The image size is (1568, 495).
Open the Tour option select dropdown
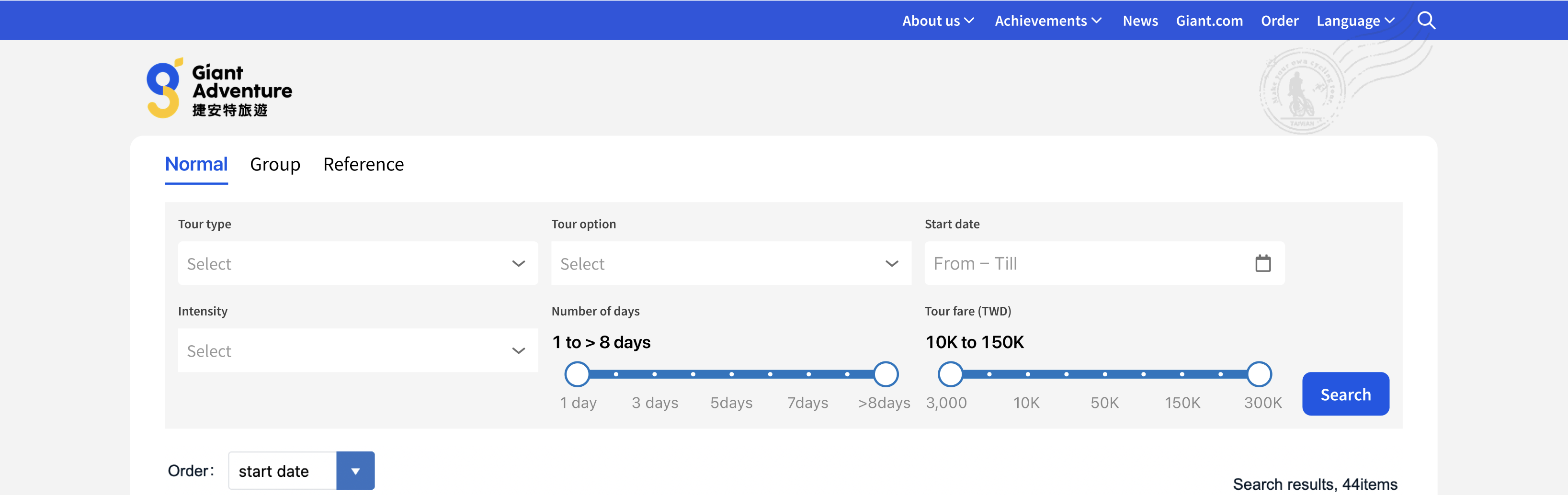tap(730, 263)
